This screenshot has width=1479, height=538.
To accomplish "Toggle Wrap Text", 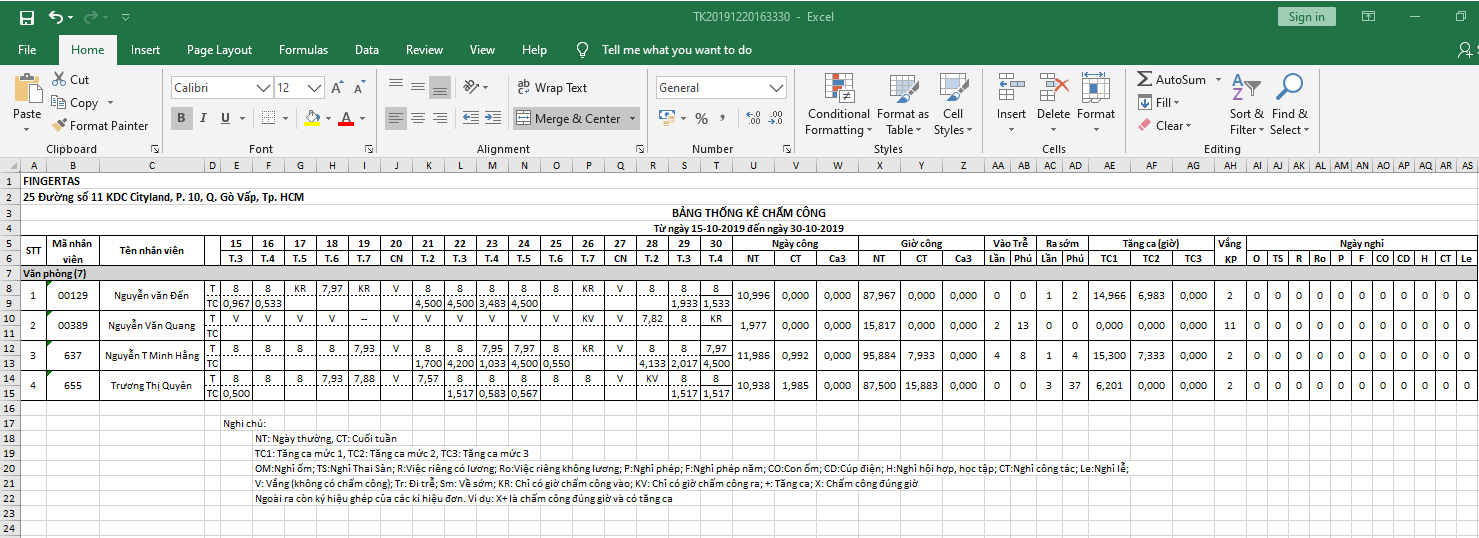I will point(551,88).
